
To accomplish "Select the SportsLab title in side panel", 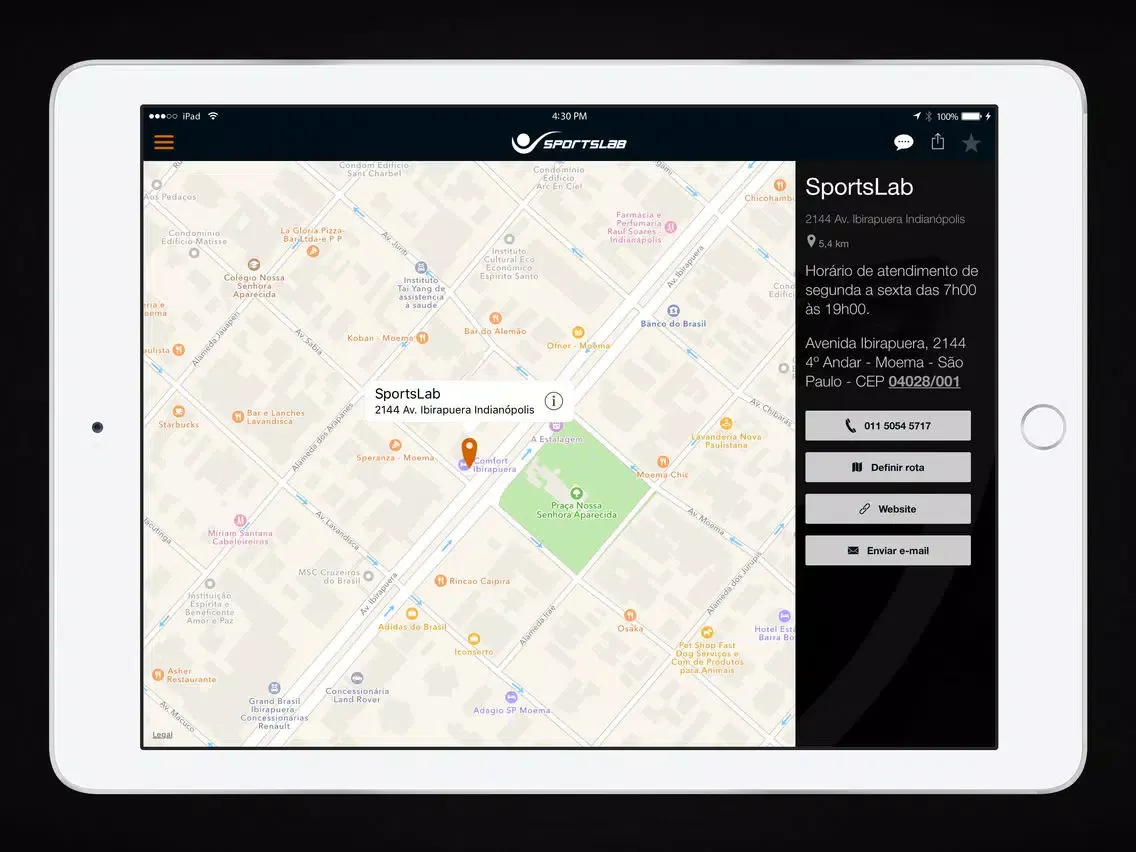I will 859,187.
